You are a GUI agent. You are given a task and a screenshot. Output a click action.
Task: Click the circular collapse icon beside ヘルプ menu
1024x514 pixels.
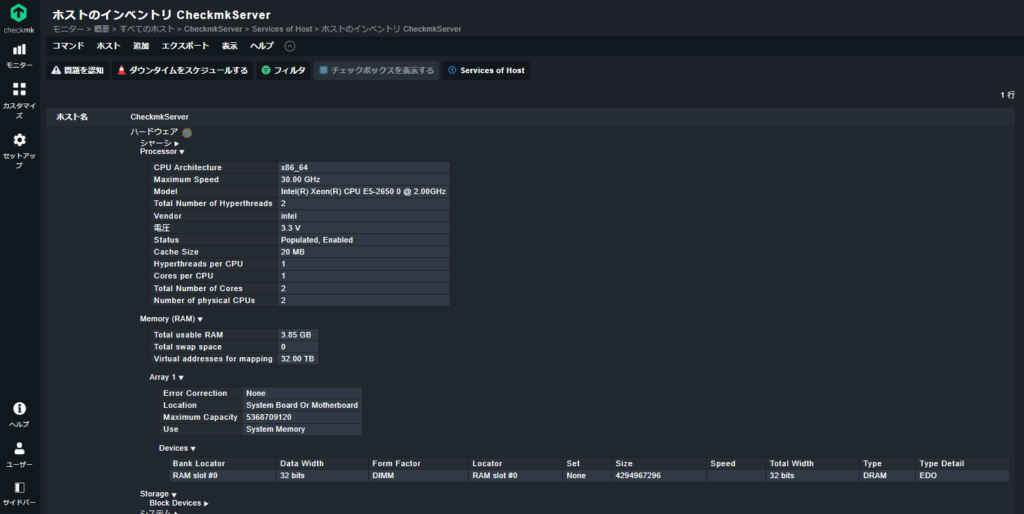pos(290,46)
